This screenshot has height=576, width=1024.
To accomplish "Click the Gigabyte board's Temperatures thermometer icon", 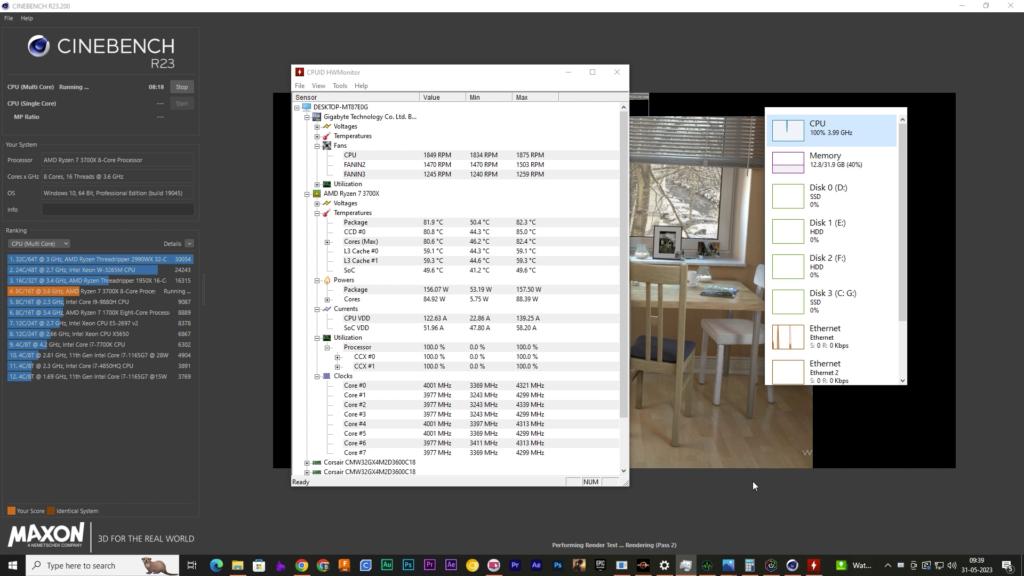I will click(x=327, y=136).
